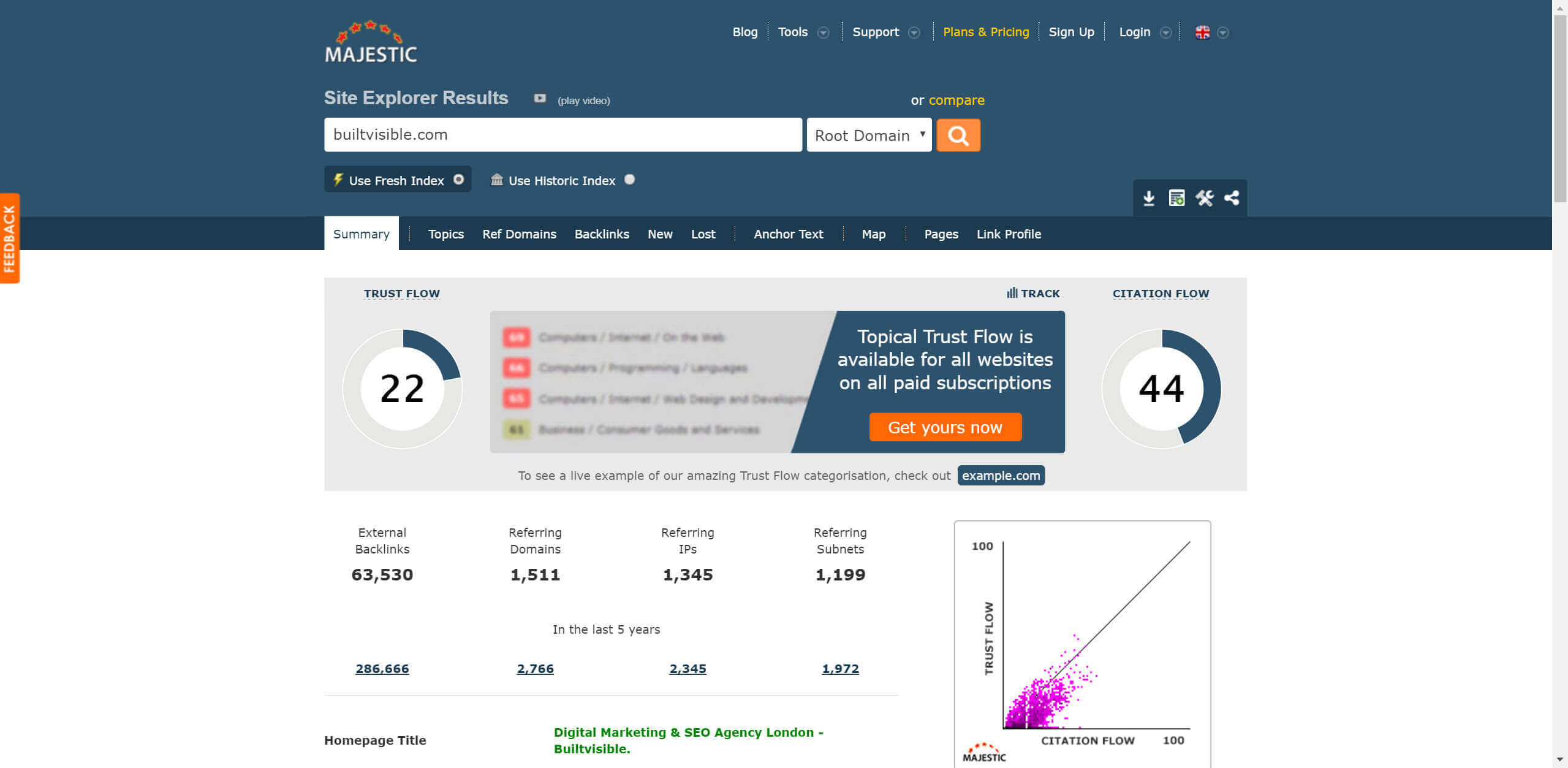
Task: Open the orange FEEDBACK side tab
Action: (10, 238)
